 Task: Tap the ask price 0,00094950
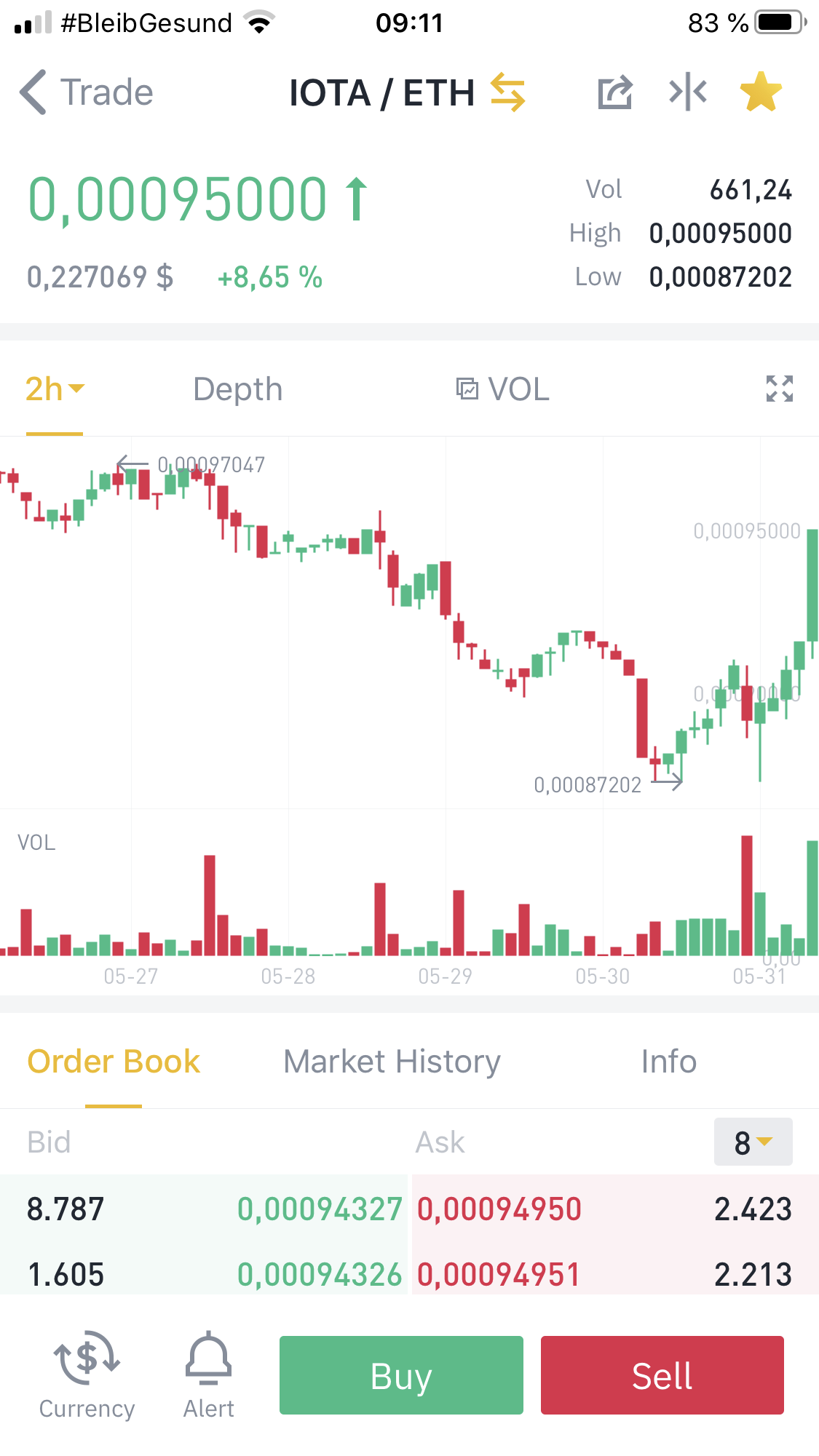click(x=499, y=1209)
